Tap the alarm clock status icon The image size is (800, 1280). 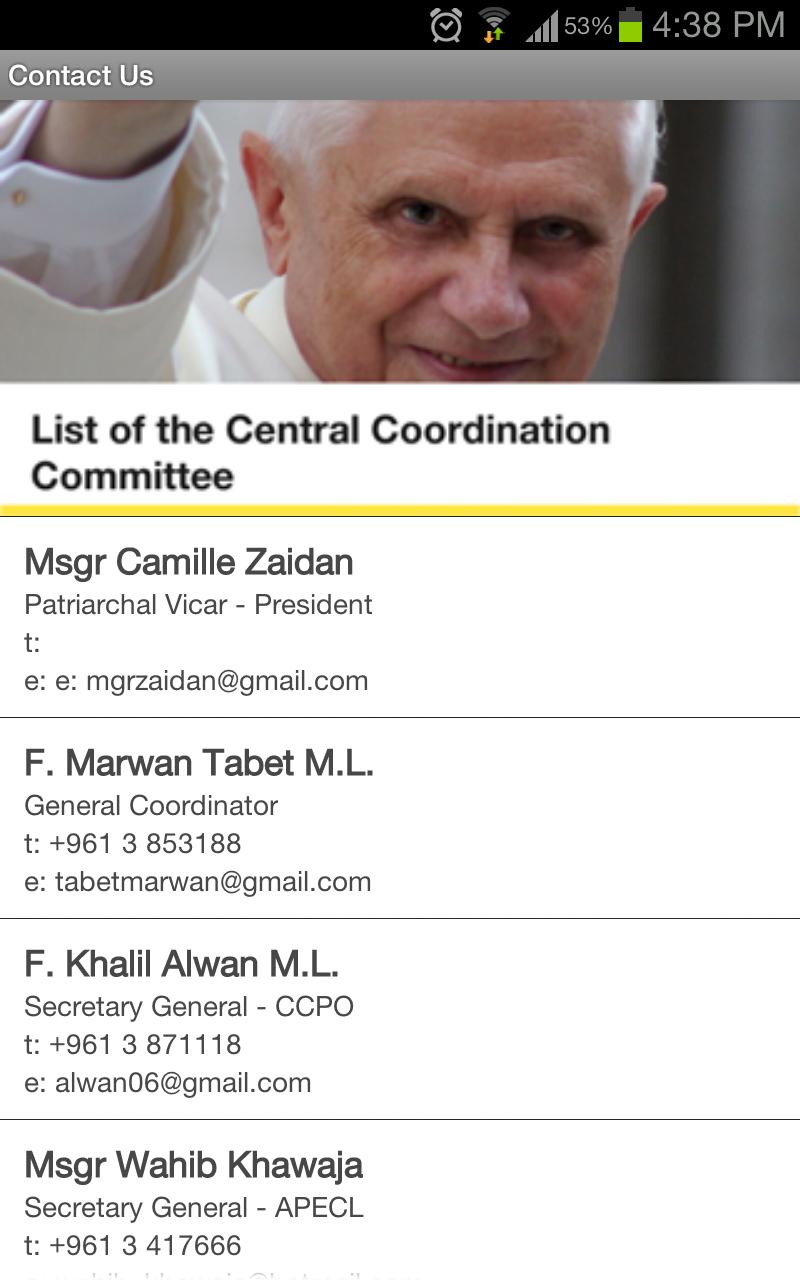tap(446, 25)
